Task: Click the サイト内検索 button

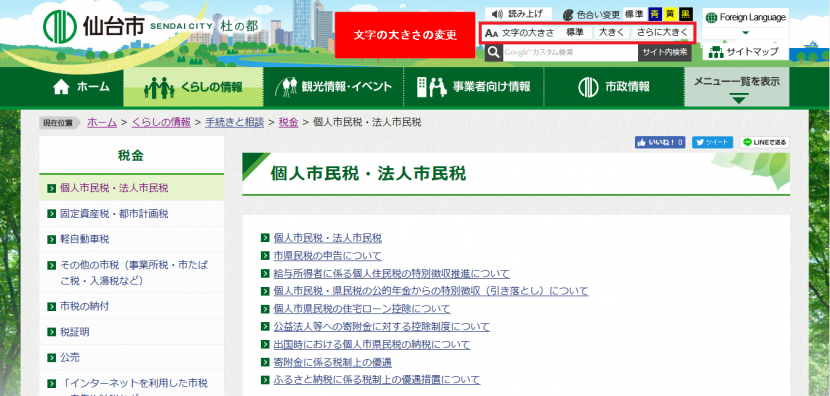Action: [665, 52]
